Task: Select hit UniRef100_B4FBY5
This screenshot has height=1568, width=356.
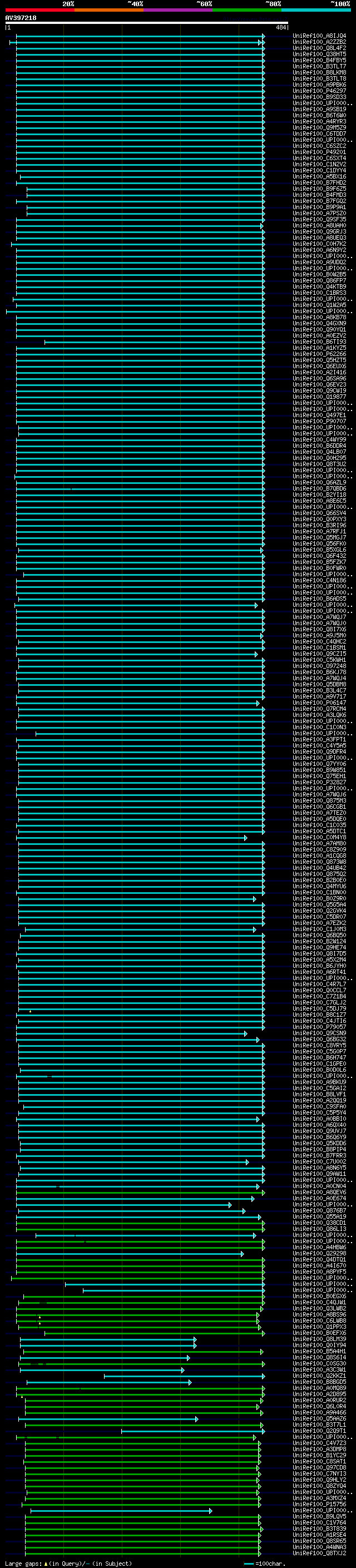Action: tap(319, 60)
